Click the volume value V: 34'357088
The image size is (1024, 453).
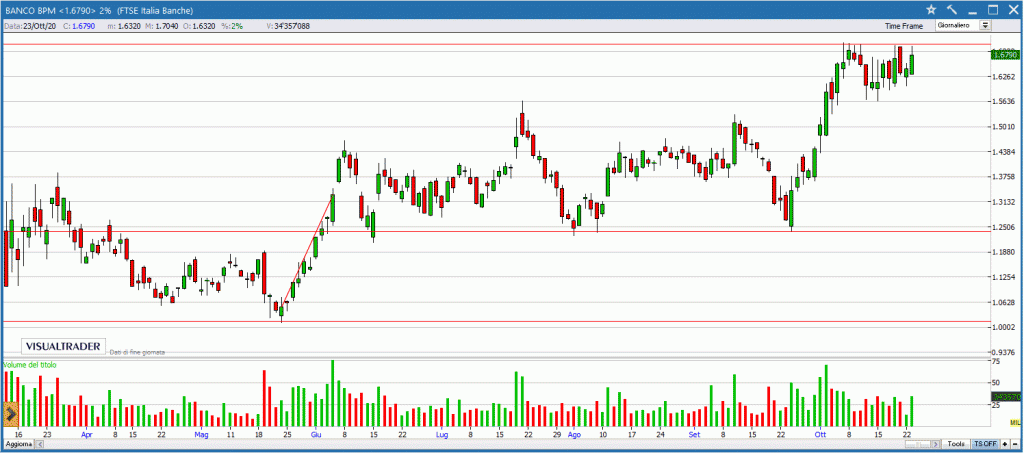(x=289, y=25)
